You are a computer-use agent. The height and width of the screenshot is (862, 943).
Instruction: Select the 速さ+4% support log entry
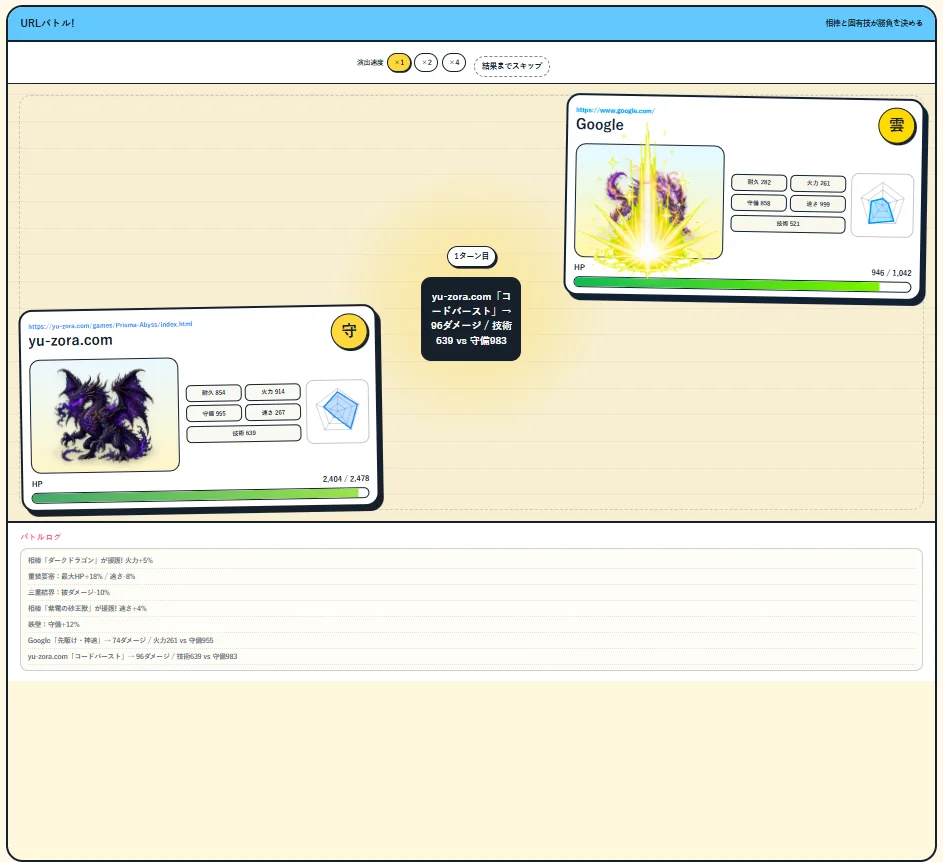472,608
